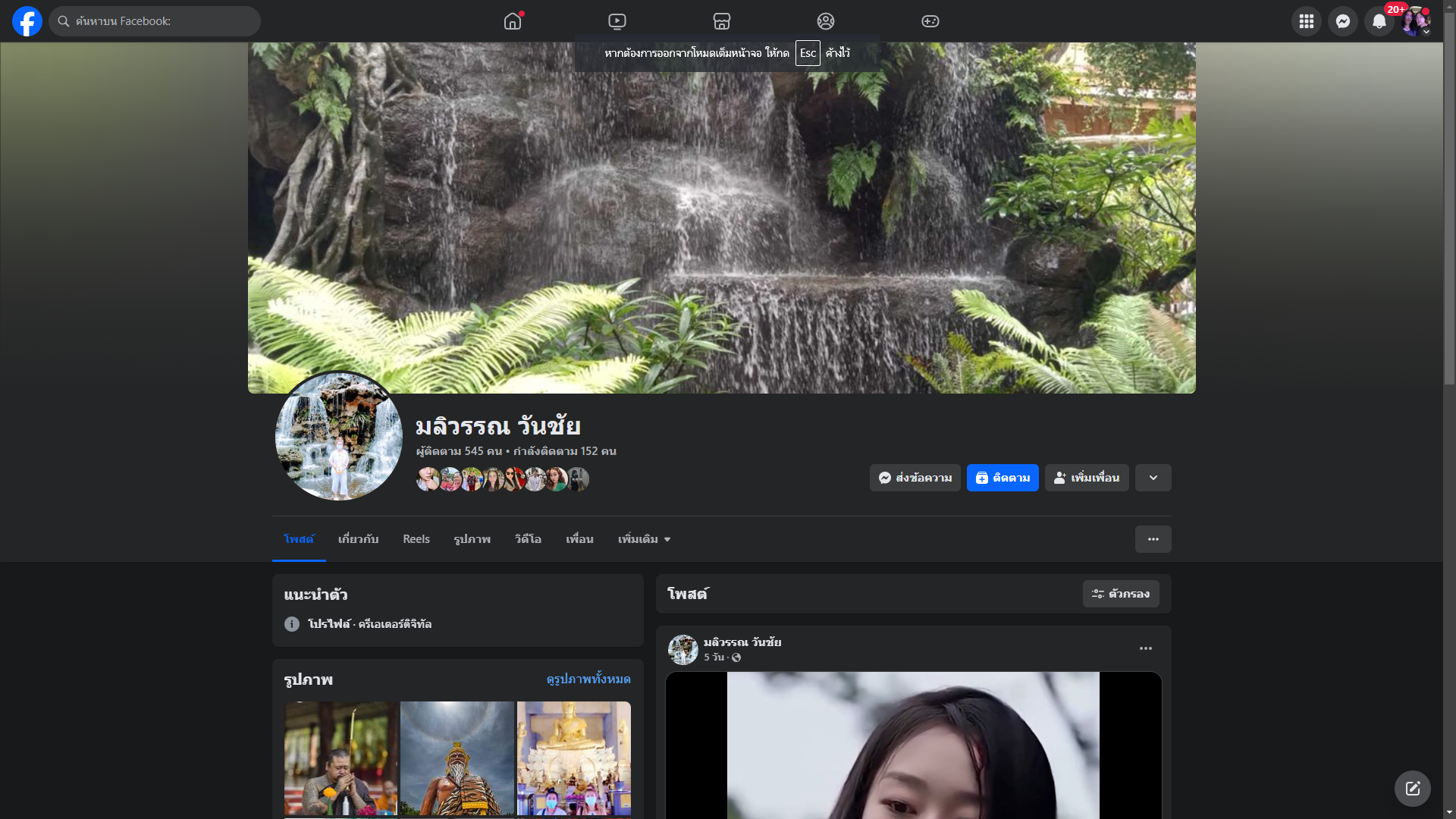This screenshot has width=1456, height=819.
Task: Open the ตัวกรอง posts filter button
Action: click(1120, 594)
